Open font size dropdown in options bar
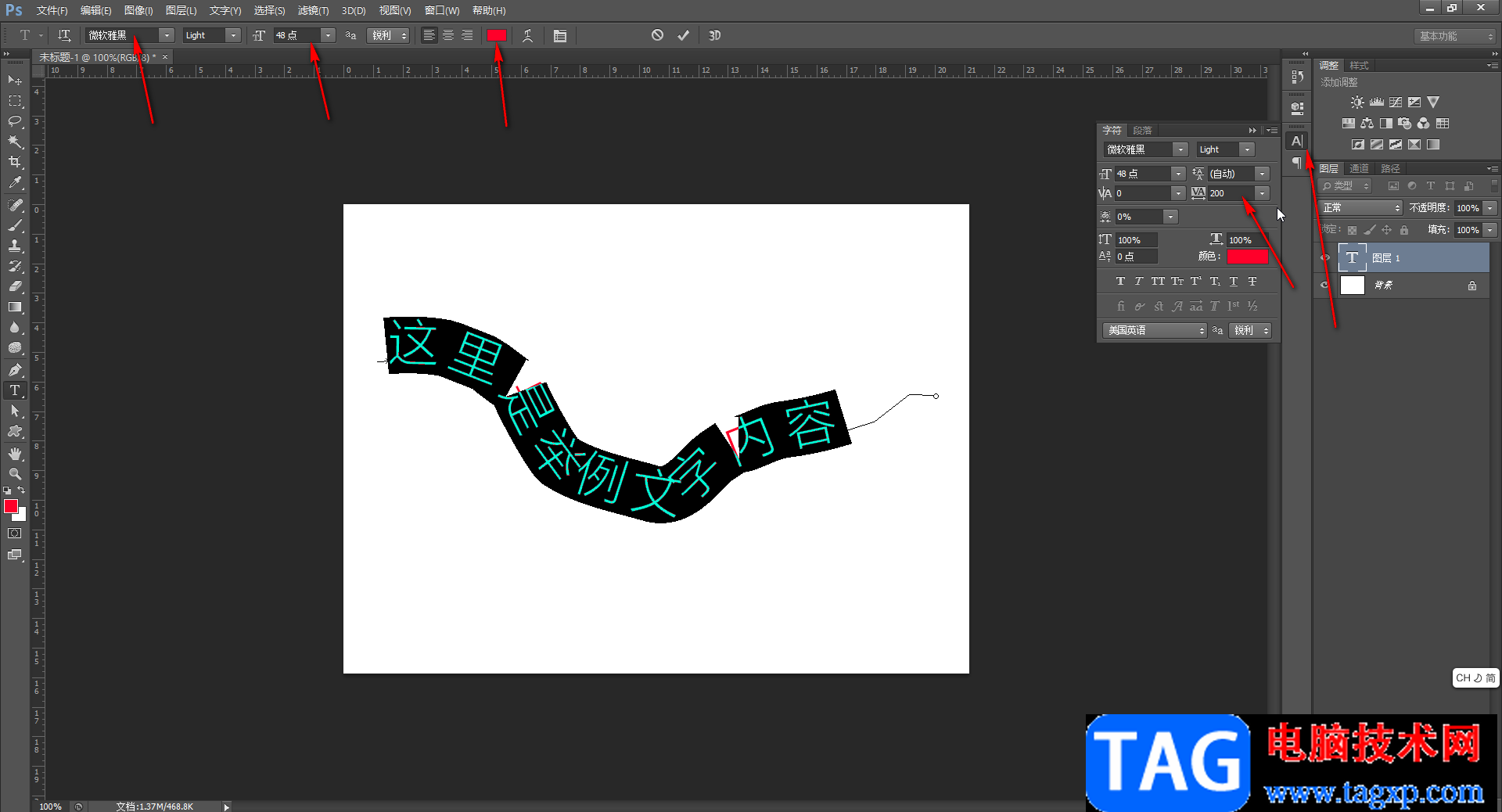 click(329, 35)
